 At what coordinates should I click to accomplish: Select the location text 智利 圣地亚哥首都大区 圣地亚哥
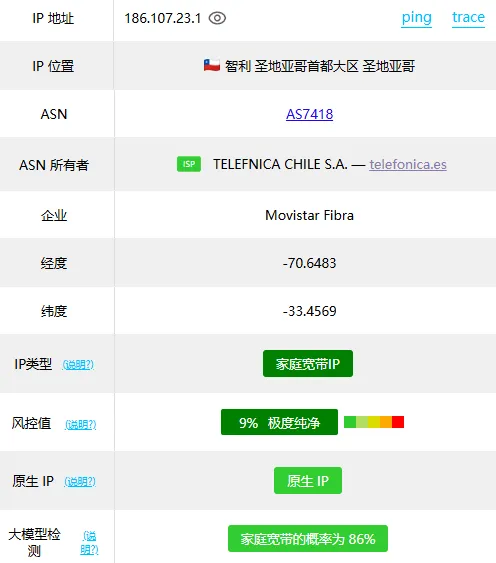pyautogui.click(x=320, y=66)
